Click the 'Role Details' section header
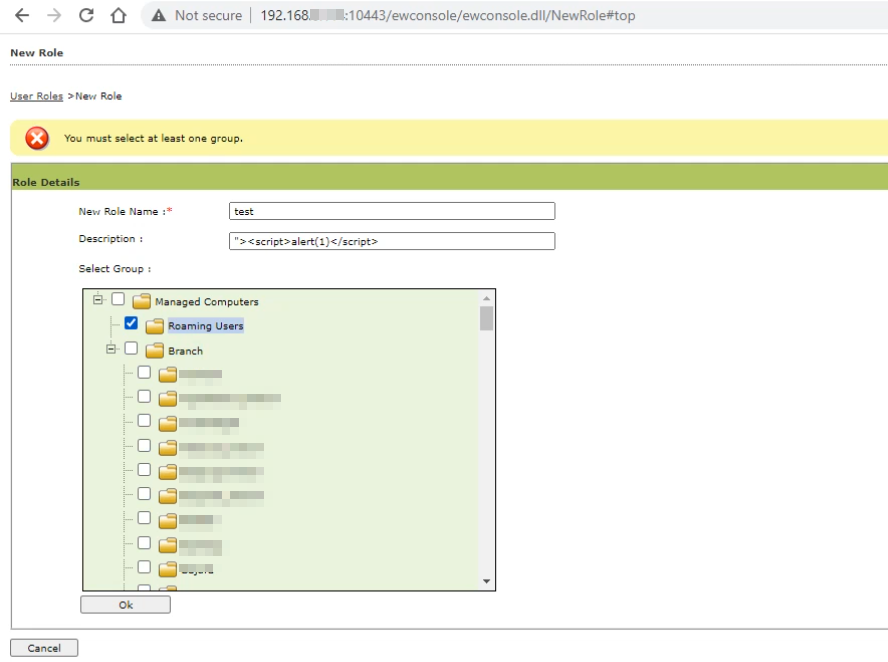This screenshot has height=662, width=888. (x=46, y=182)
